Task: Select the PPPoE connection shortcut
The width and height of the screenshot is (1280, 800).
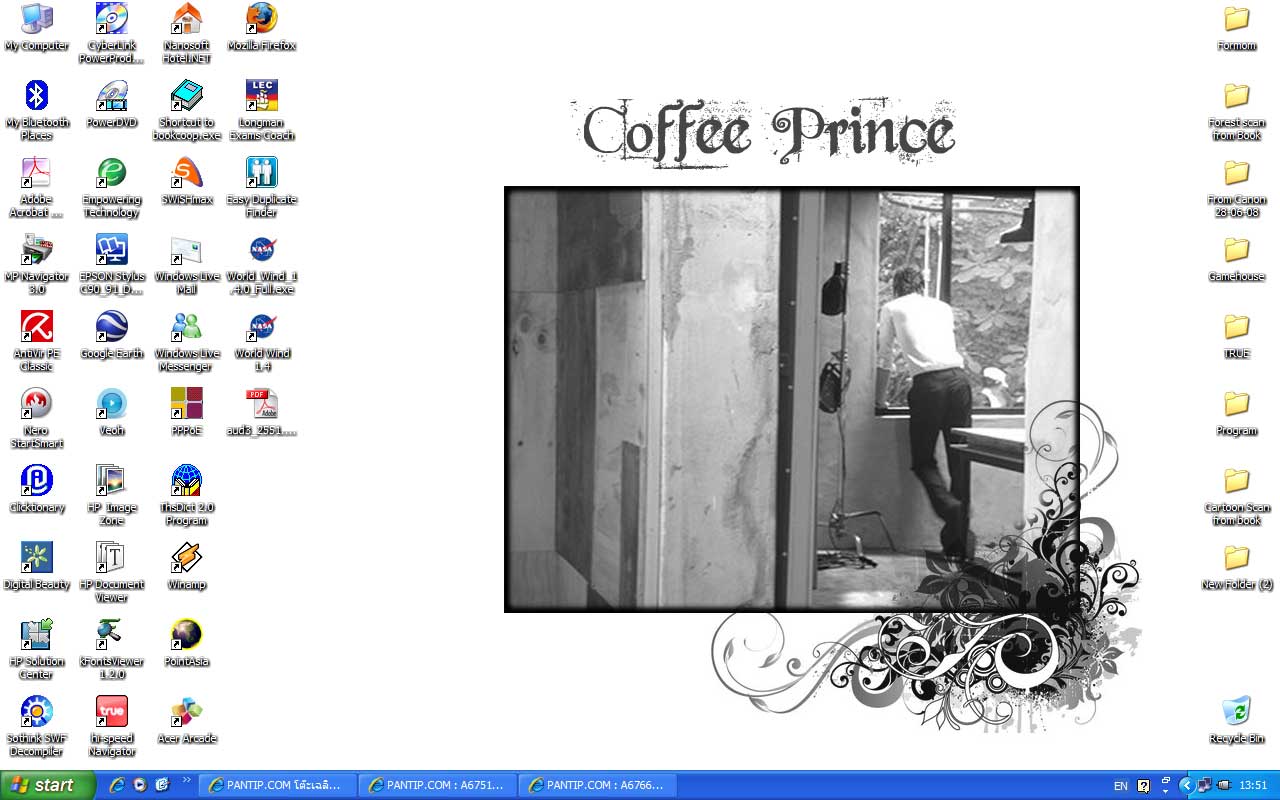Action: (187, 412)
